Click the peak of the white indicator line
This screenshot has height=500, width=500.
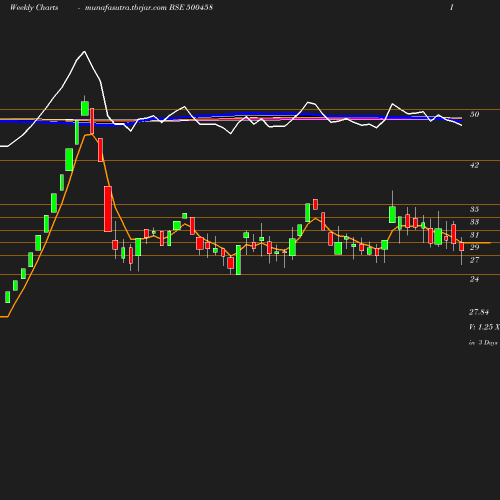84,52
